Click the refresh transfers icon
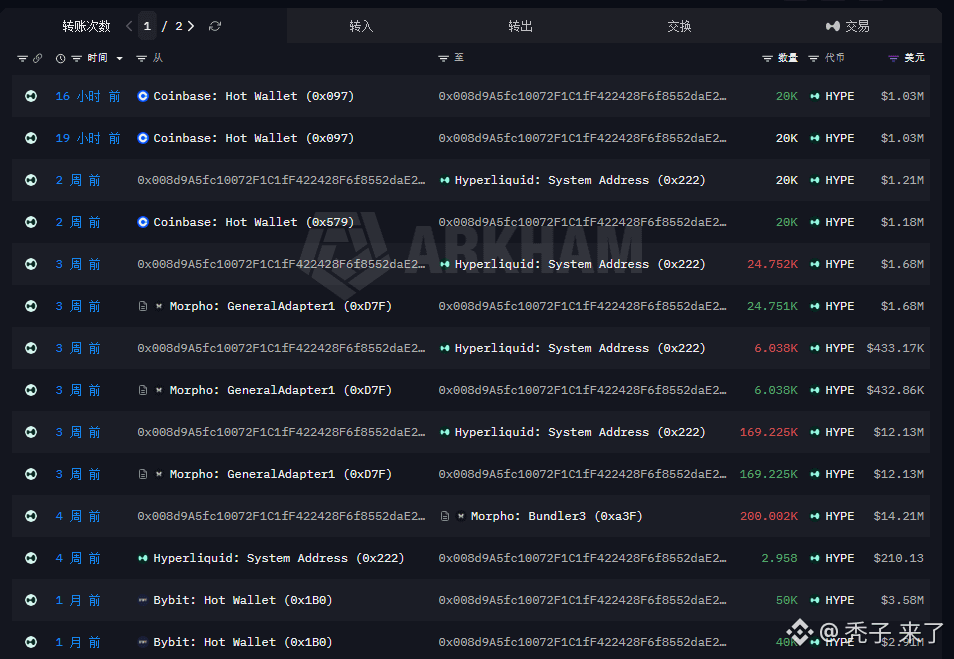 pos(215,26)
